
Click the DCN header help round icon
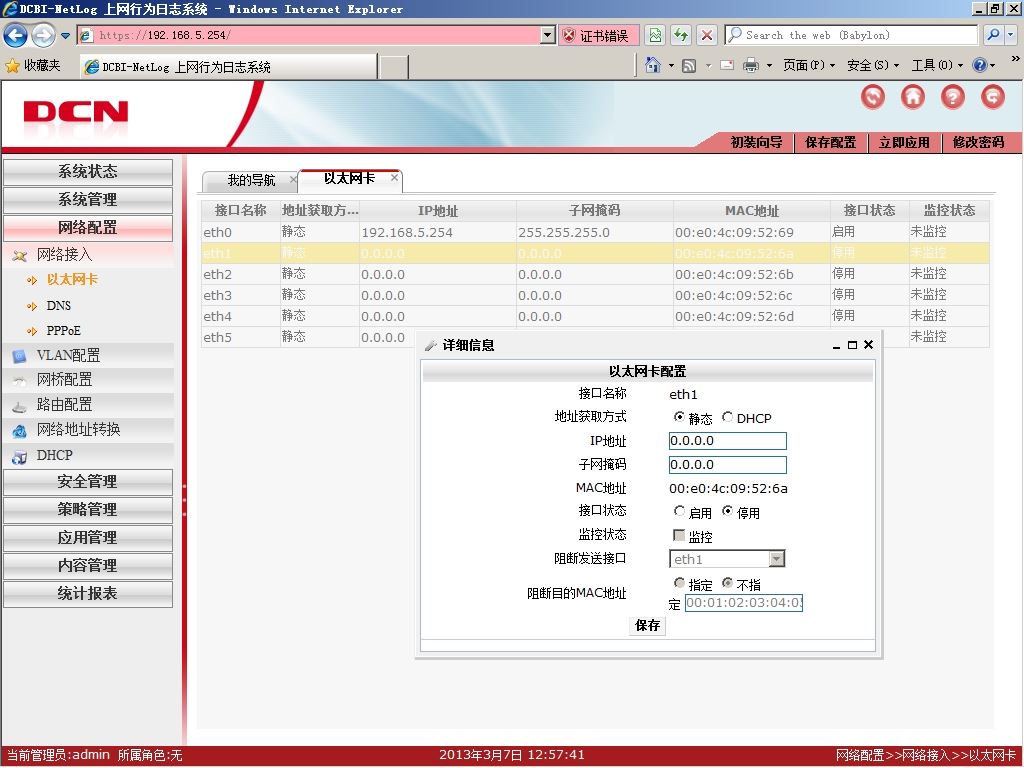(952, 97)
